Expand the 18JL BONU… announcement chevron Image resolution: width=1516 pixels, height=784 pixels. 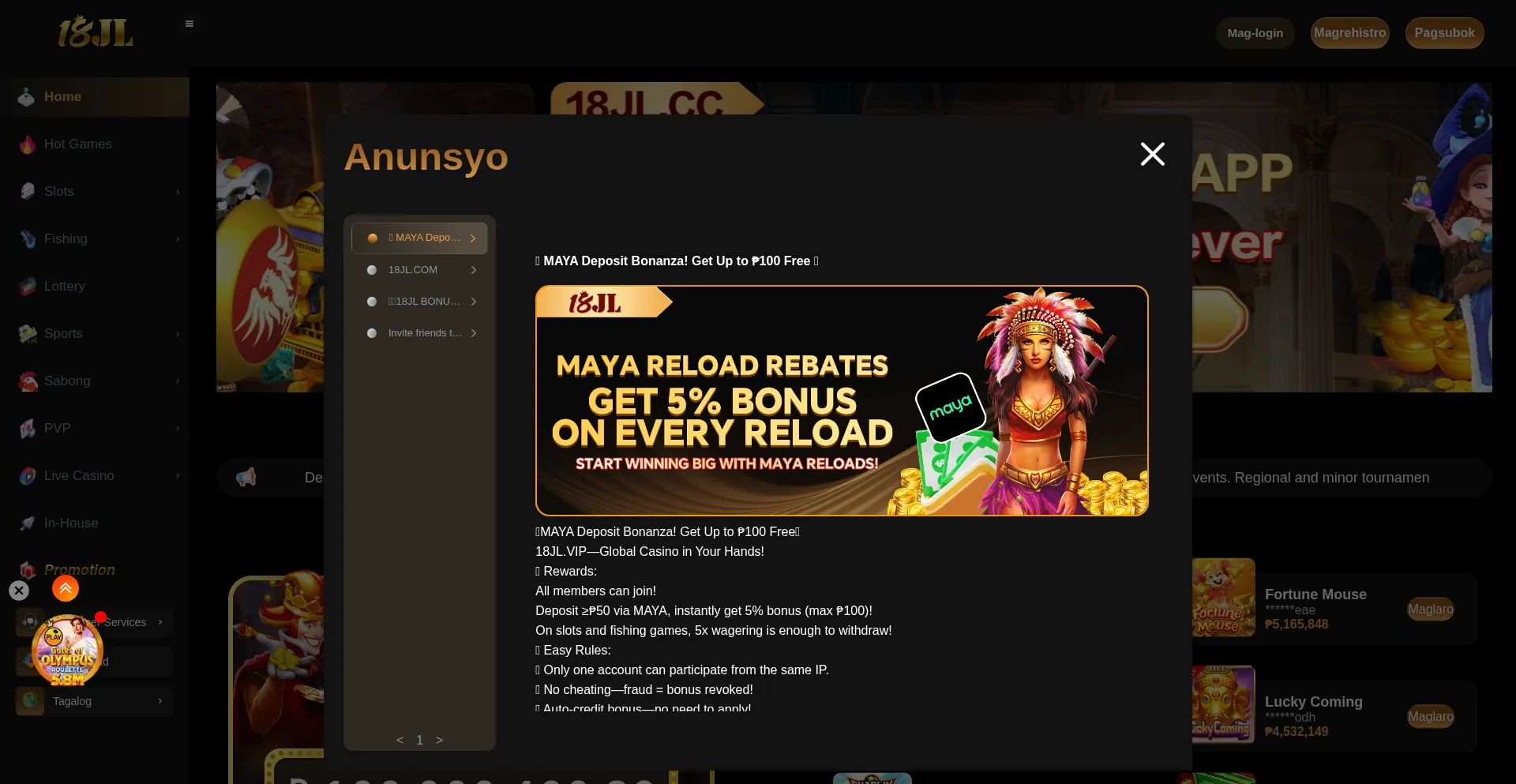(x=474, y=302)
